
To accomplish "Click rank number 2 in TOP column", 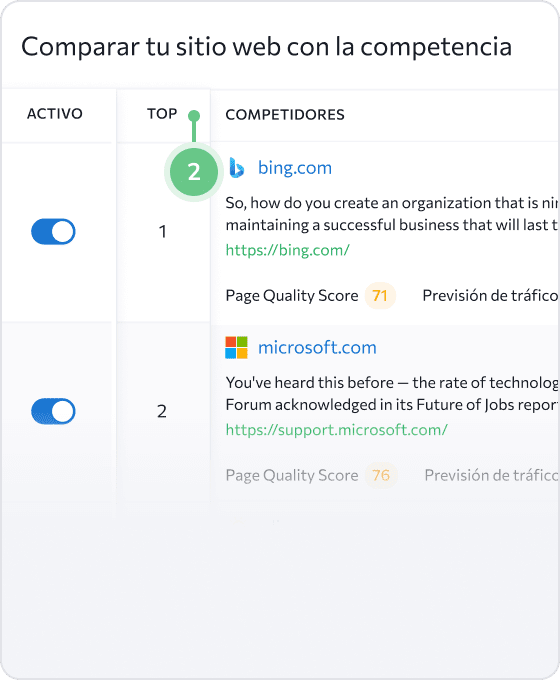I will (162, 411).
